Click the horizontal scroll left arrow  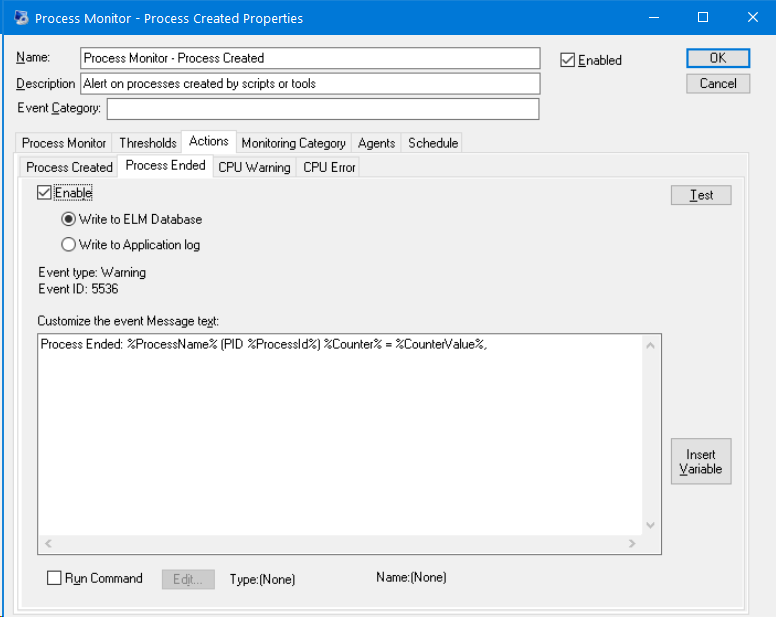pyautogui.click(x=48, y=543)
